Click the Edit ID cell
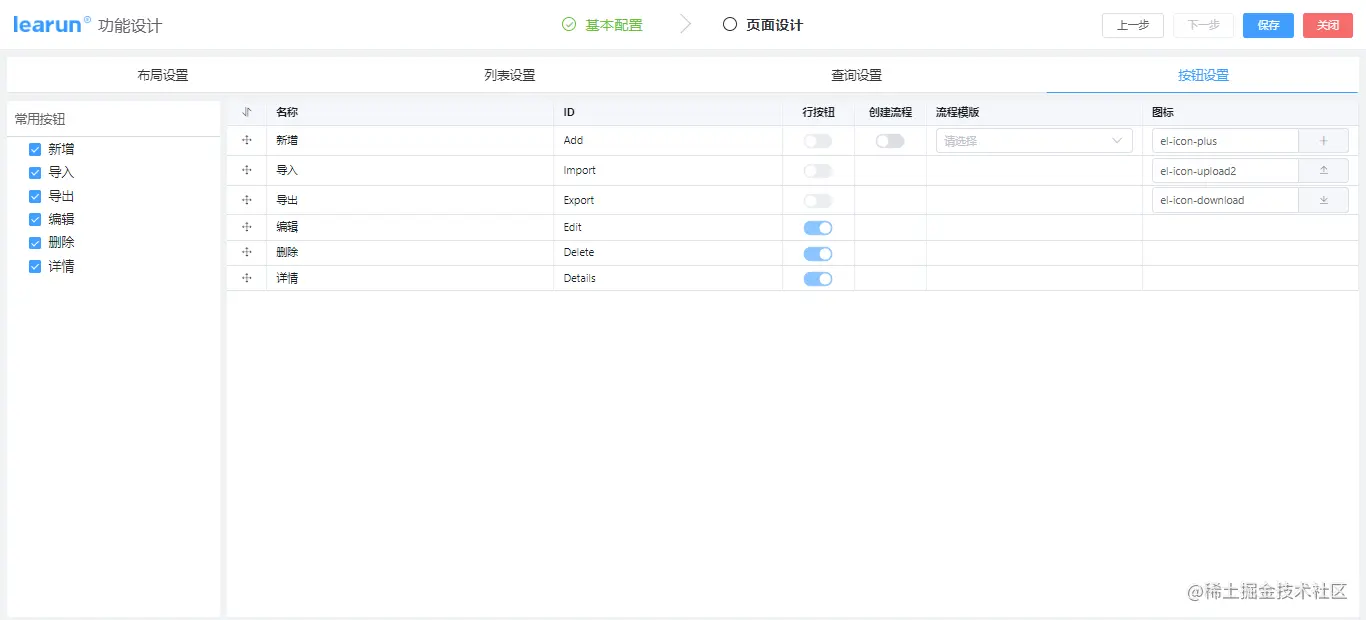 (668, 227)
